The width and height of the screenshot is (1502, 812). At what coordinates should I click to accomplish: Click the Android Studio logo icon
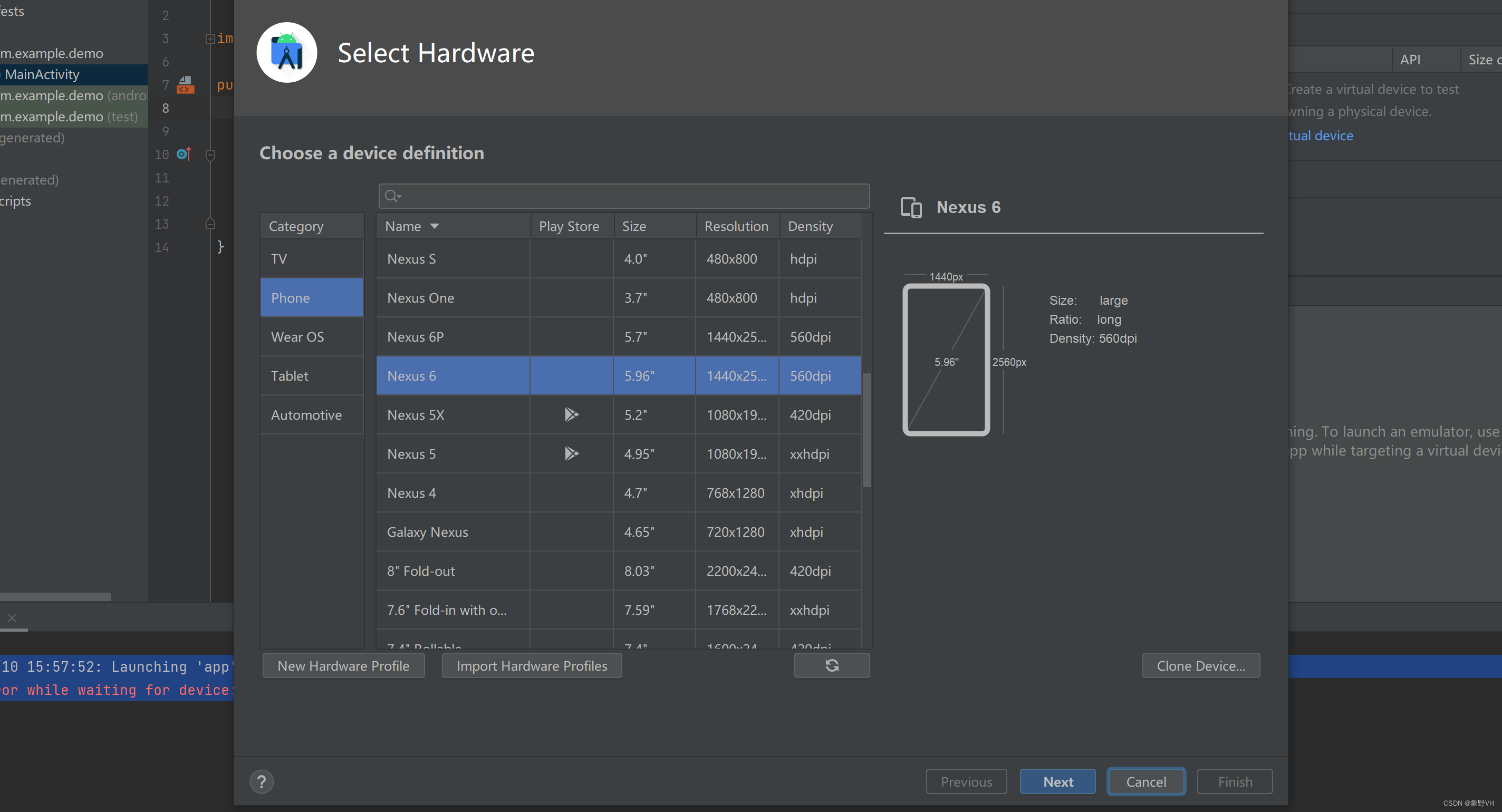point(286,53)
